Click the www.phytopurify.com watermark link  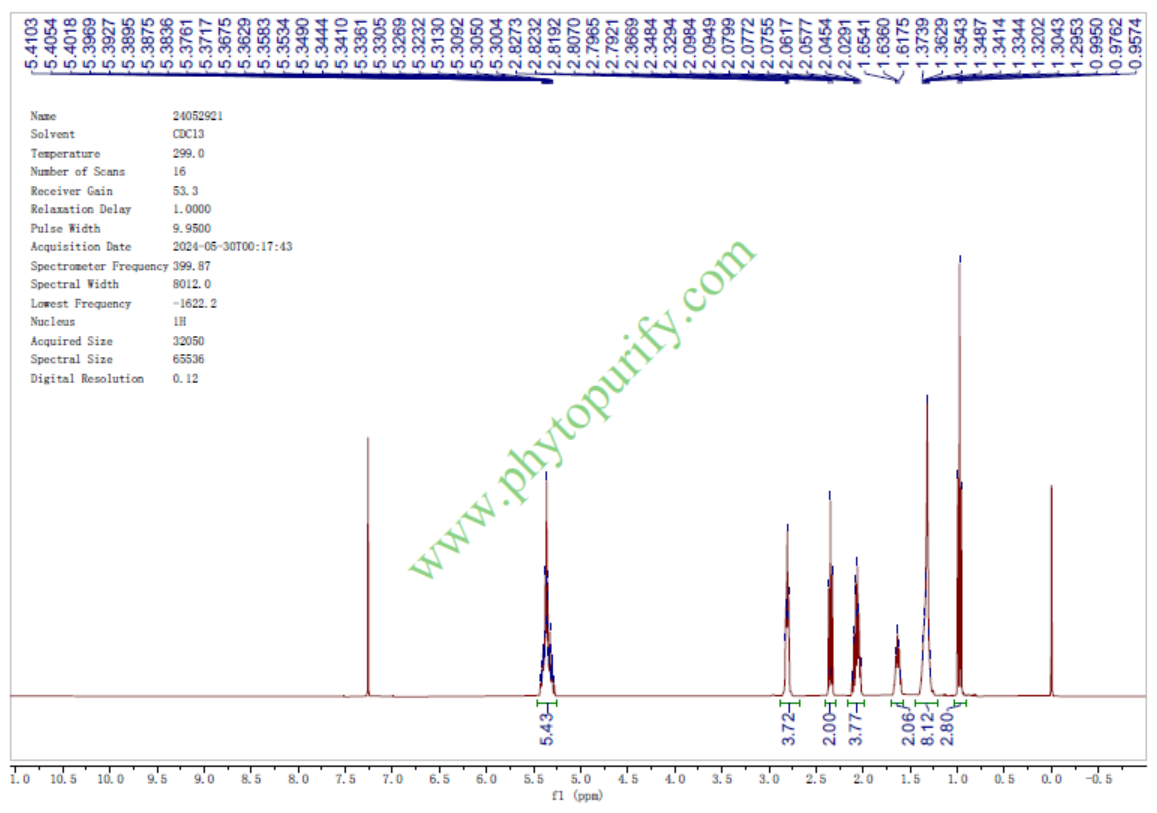(581, 410)
